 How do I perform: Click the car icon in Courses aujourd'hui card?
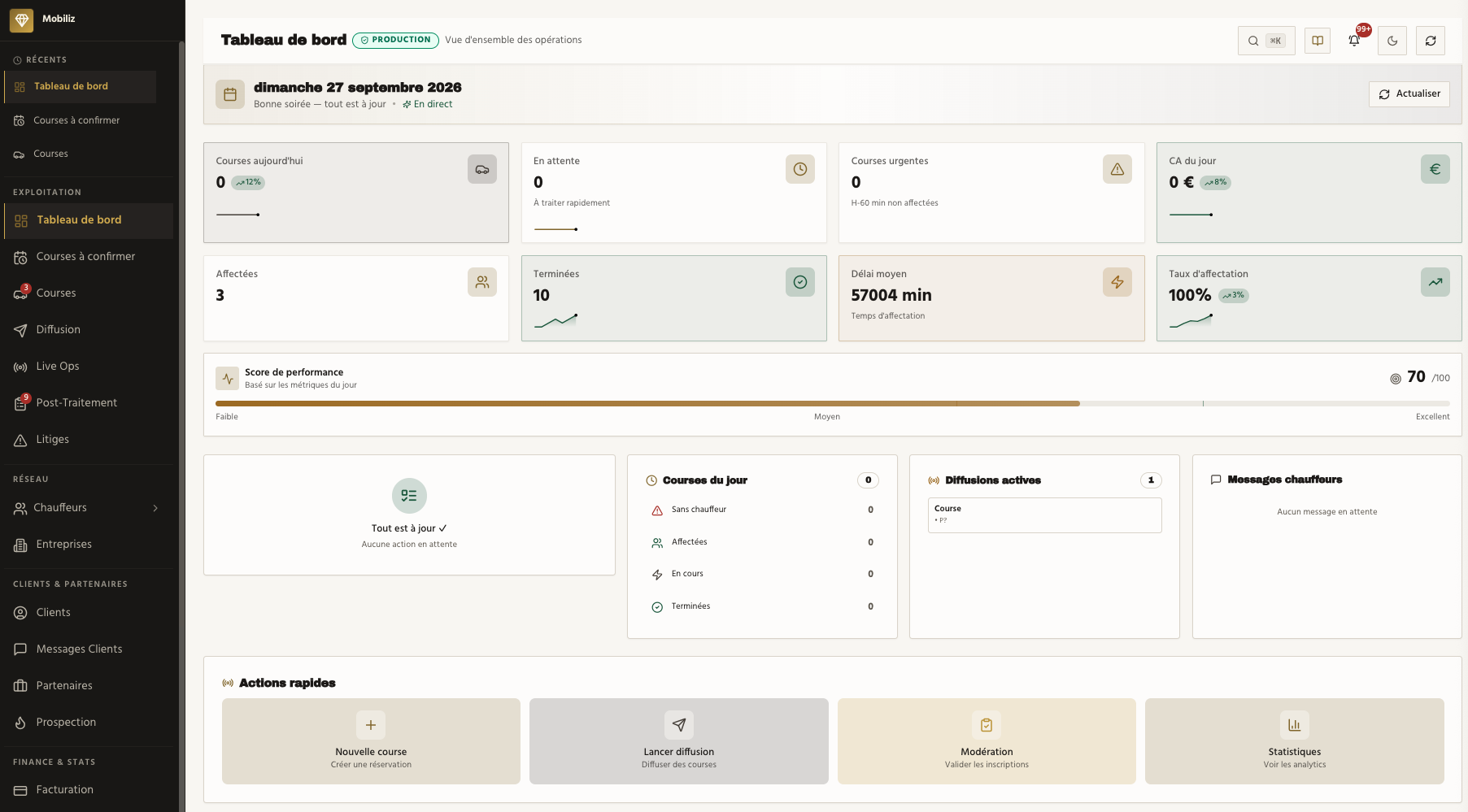click(x=482, y=169)
